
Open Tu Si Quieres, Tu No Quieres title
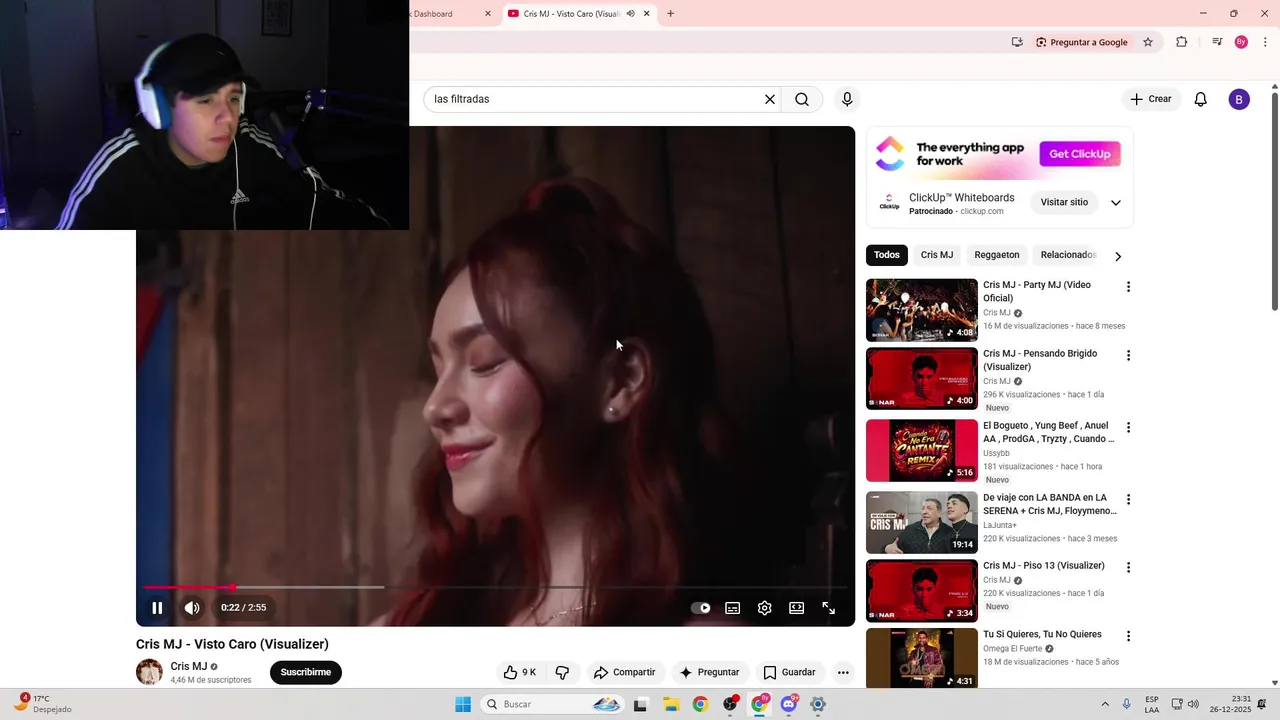tap(1042, 634)
